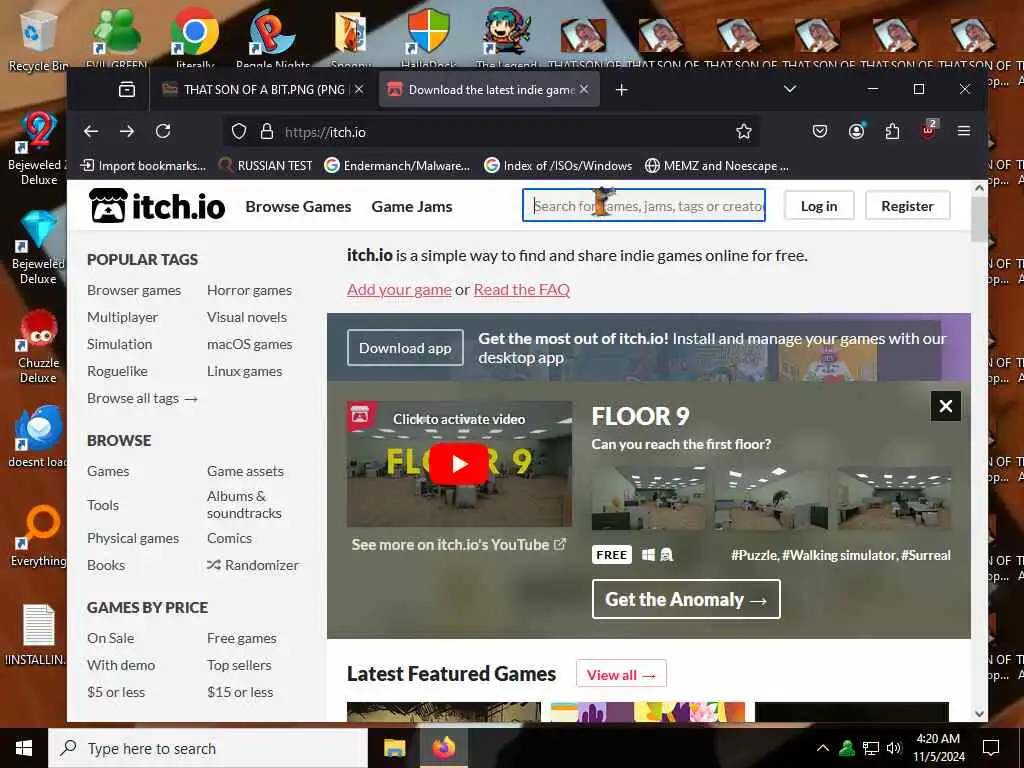Screen dimensions: 1024x768
Task: Play the Floor 9 YouTube video
Action: coord(458,463)
